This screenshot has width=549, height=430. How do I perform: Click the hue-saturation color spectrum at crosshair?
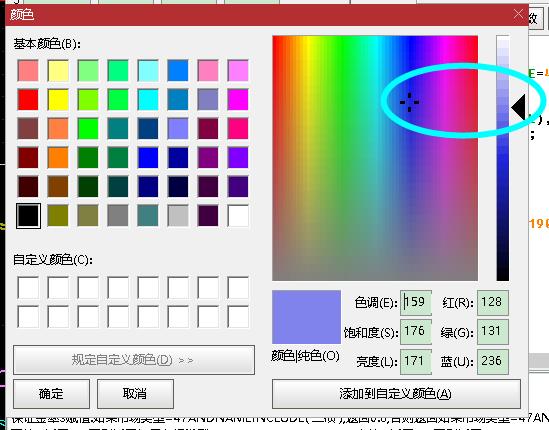409,102
